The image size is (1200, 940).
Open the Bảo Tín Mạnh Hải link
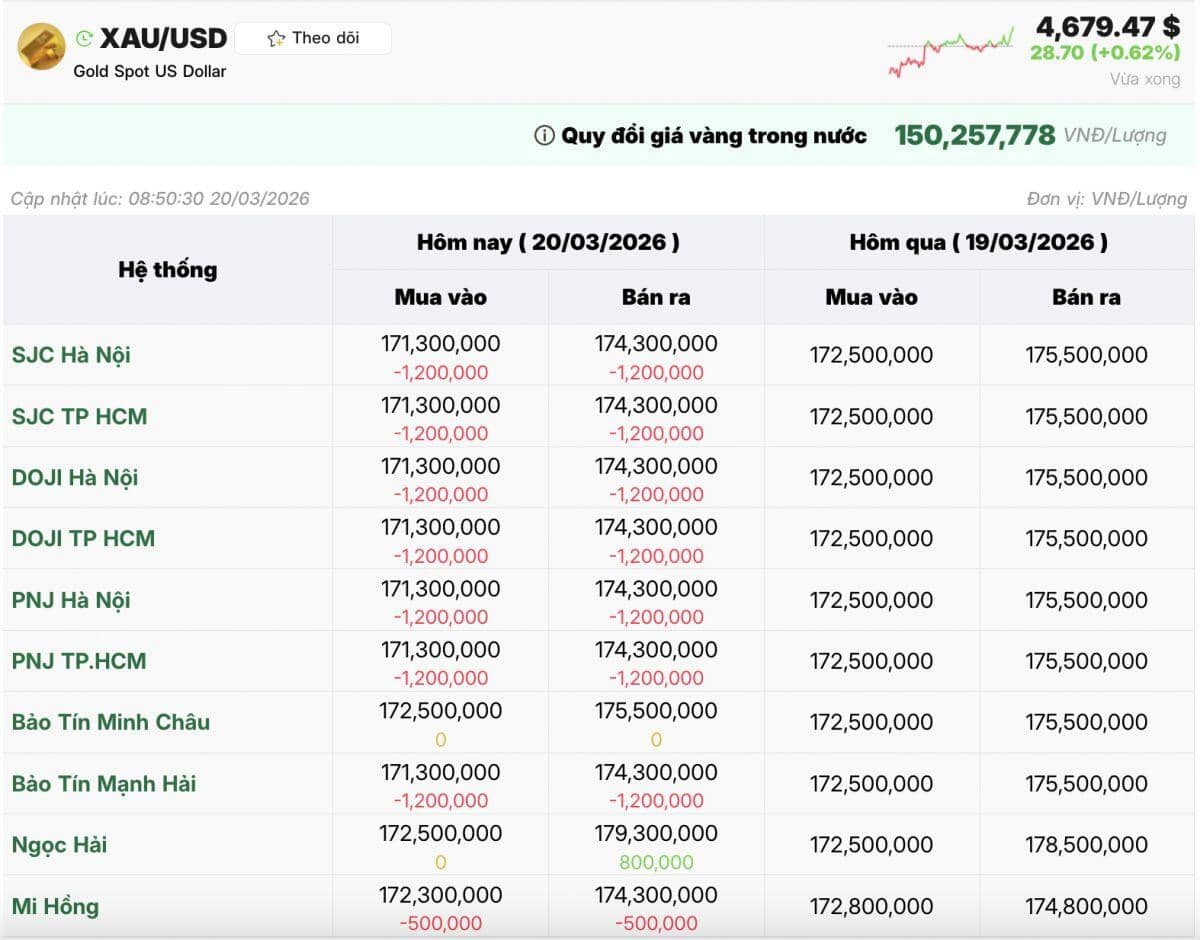pyautogui.click(x=104, y=784)
